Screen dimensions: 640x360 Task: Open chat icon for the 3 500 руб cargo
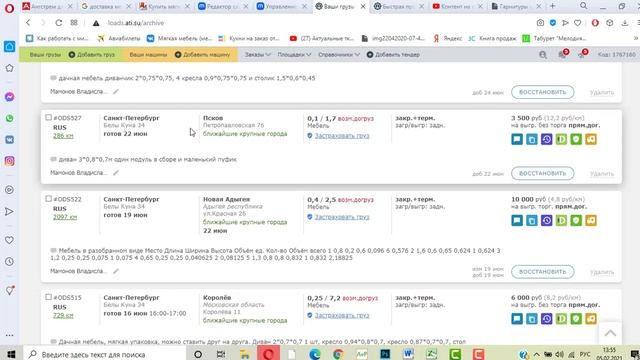click(517, 139)
